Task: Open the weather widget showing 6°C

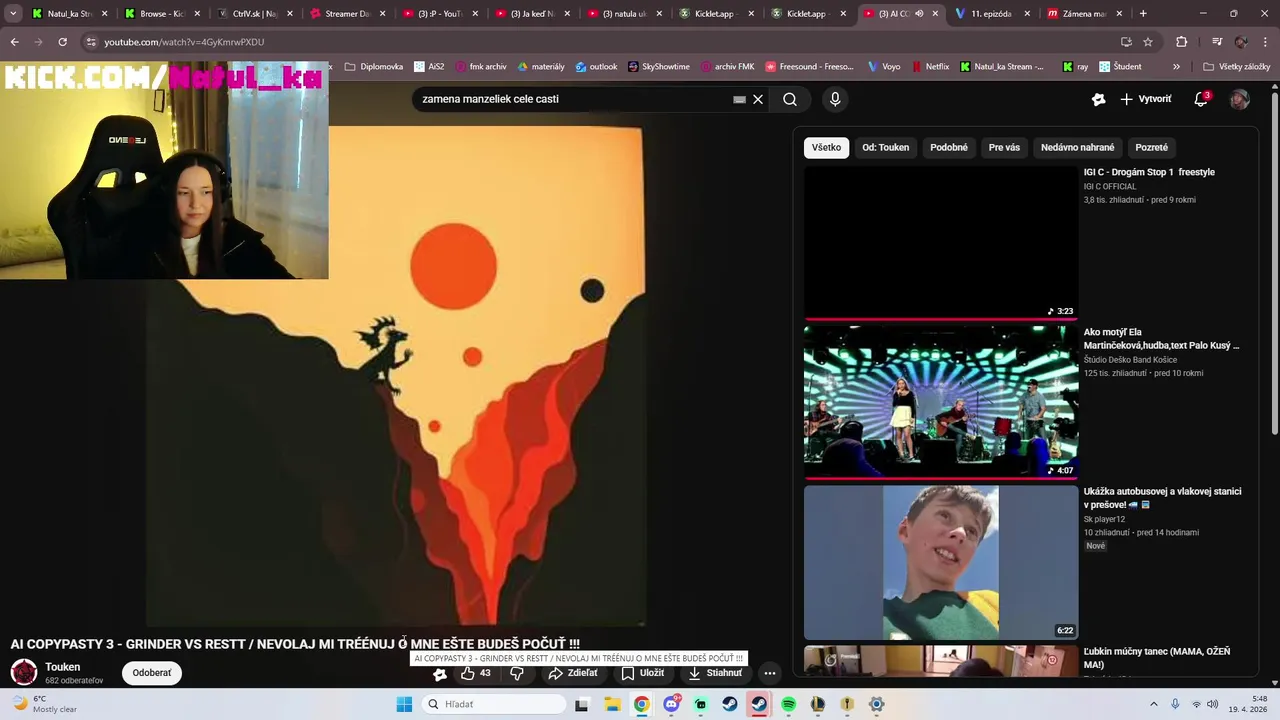Action: [x=44, y=704]
